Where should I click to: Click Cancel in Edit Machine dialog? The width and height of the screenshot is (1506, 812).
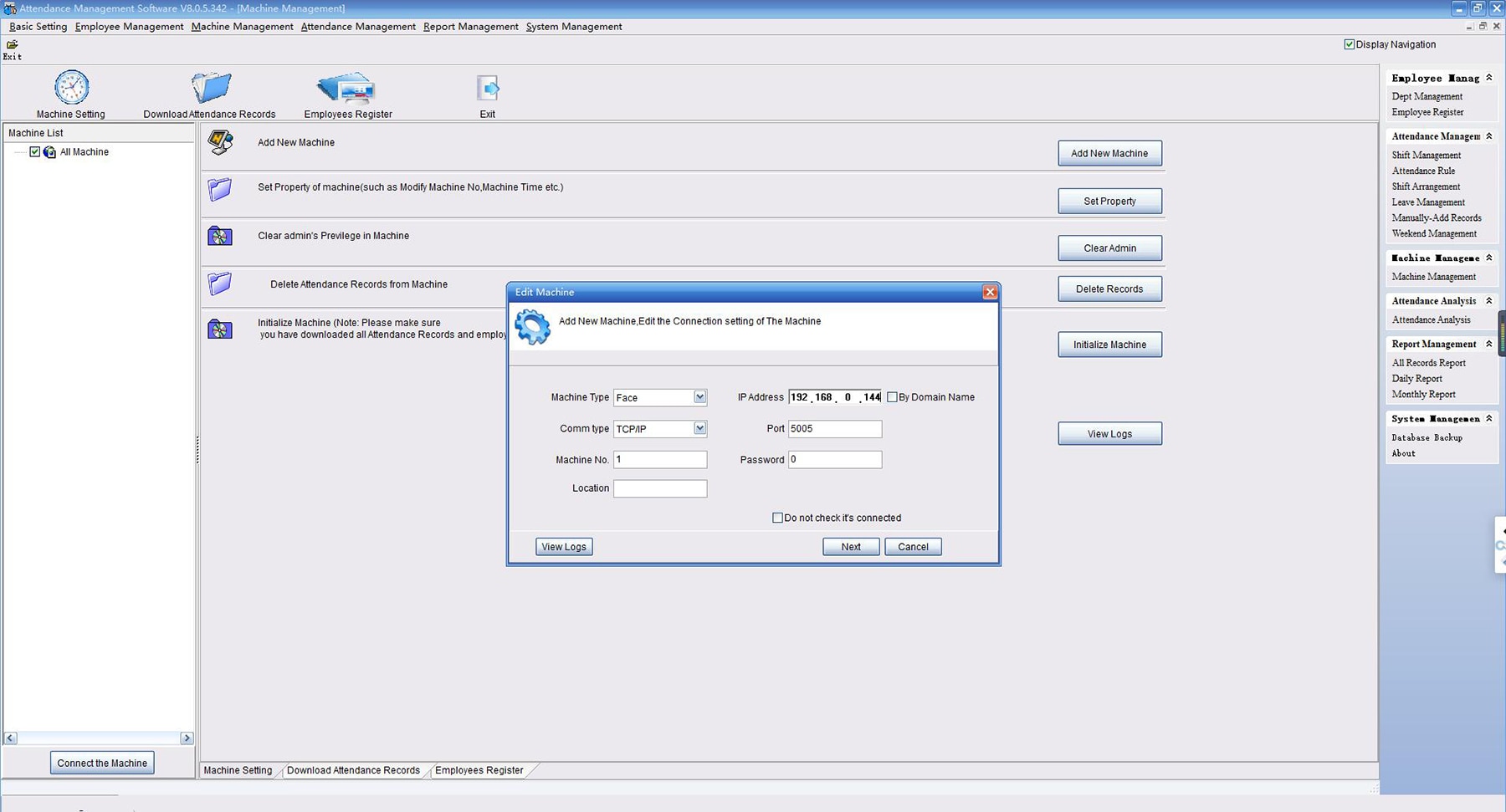913,547
